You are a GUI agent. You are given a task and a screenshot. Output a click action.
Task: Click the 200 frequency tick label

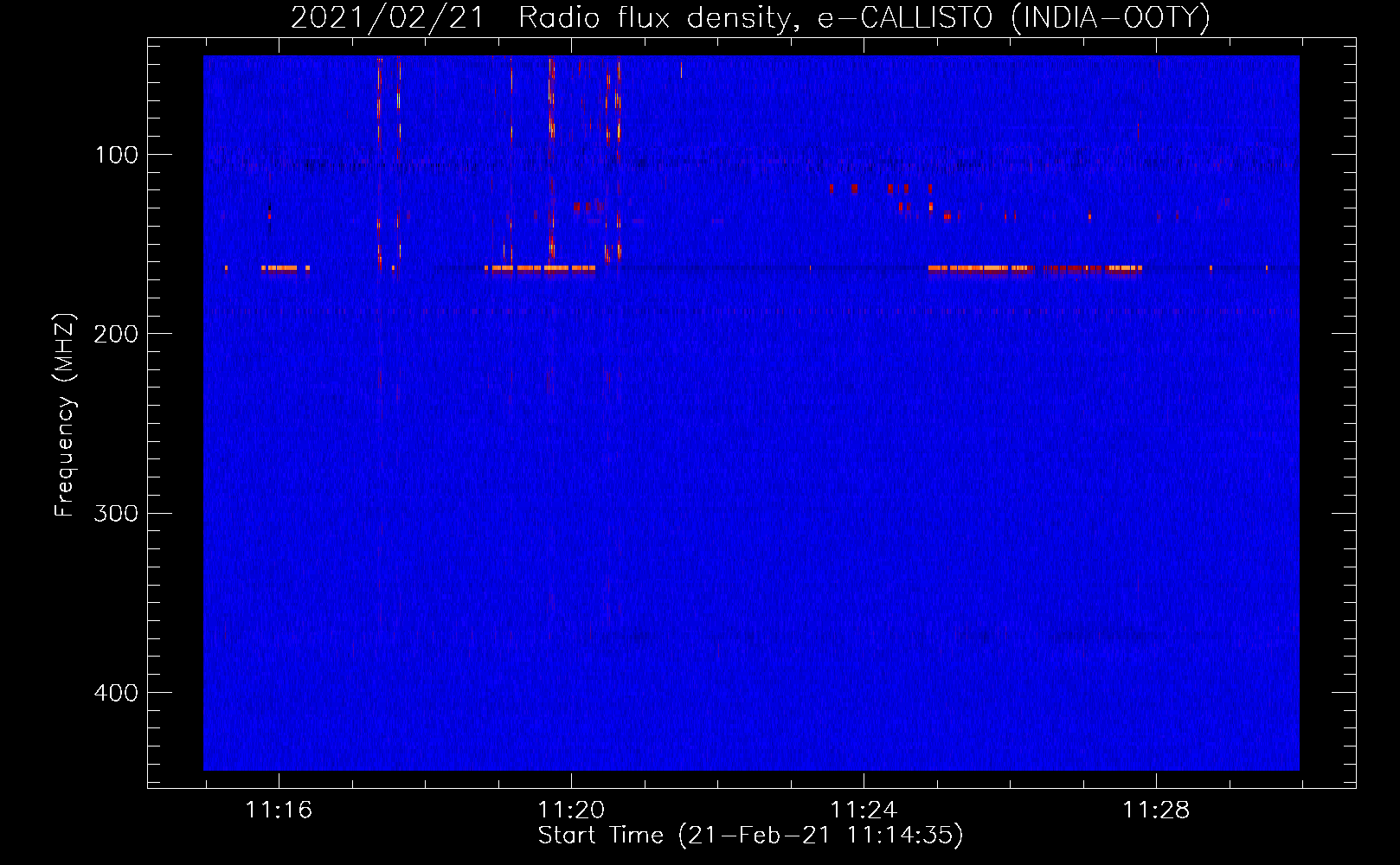[x=116, y=334]
